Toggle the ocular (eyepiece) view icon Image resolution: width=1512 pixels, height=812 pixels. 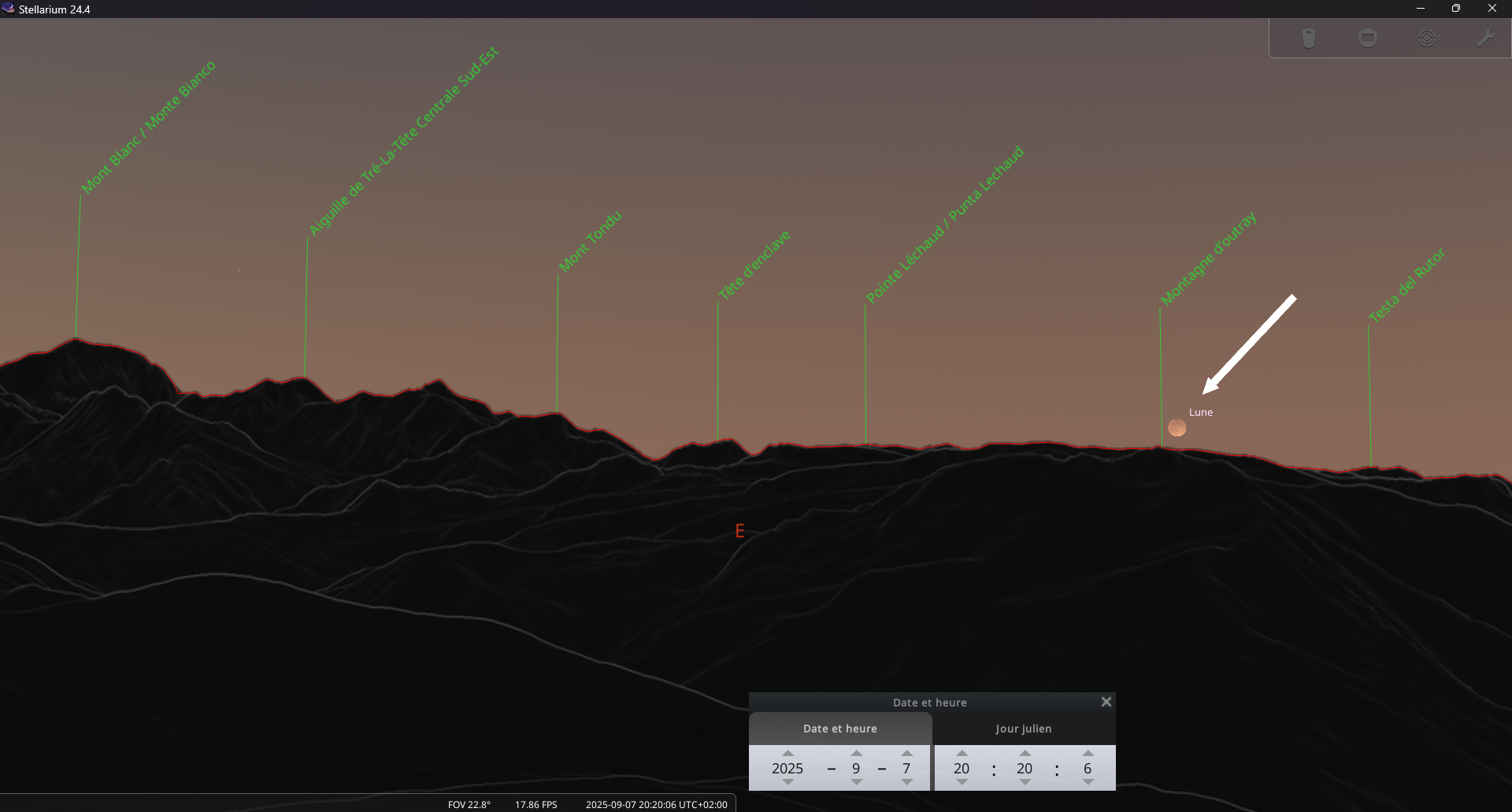1309,38
